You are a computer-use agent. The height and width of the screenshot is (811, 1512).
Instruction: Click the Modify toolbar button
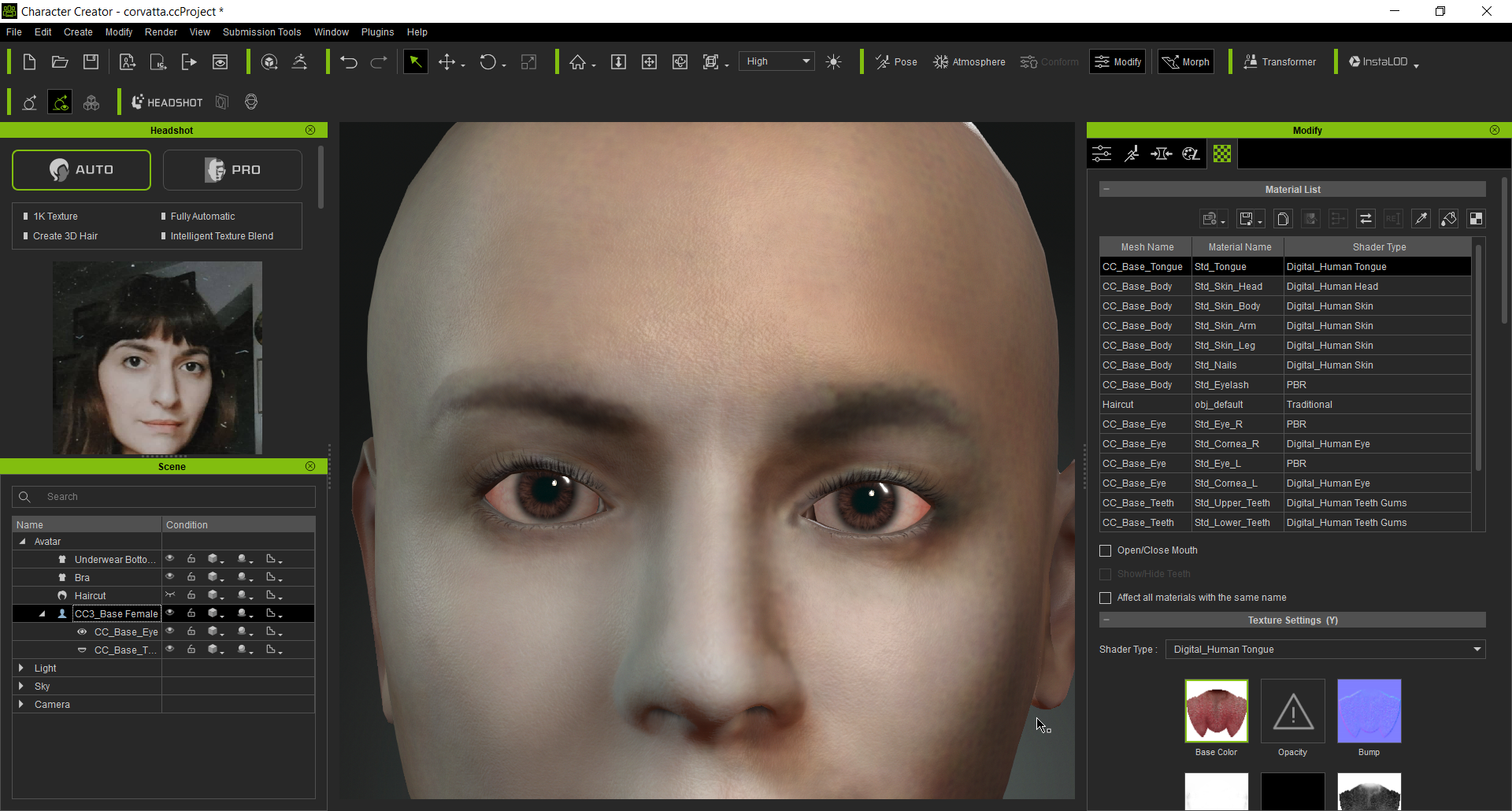(1117, 61)
